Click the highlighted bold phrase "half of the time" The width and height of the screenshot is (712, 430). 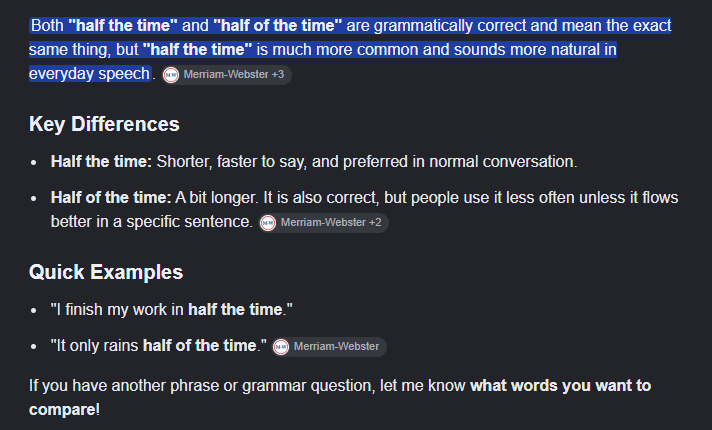tap(277, 25)
